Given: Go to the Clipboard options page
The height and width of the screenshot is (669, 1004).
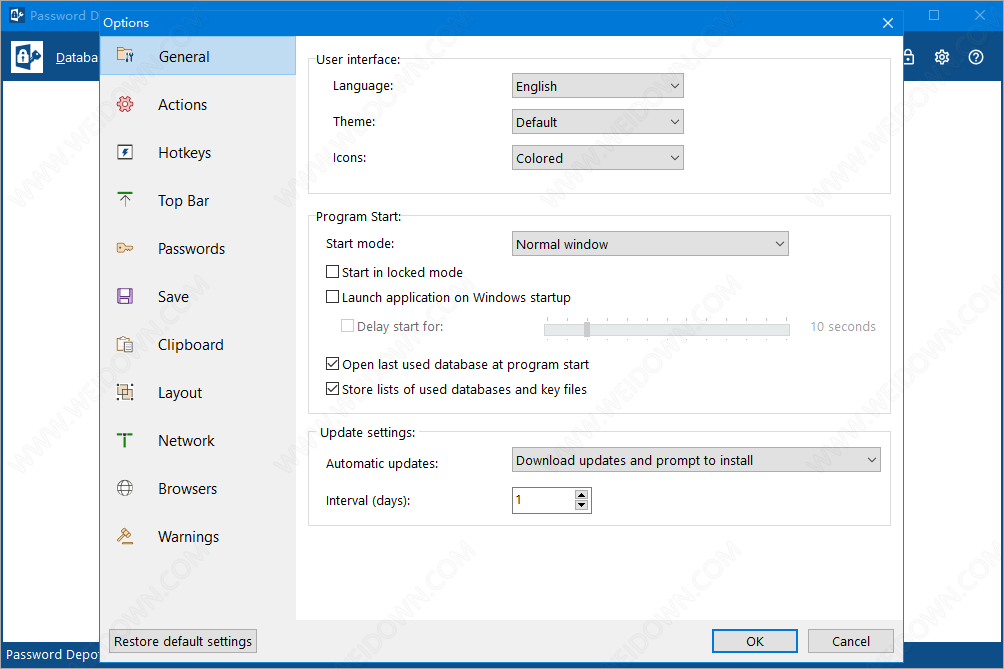Looking at the screenshot, I should point(198,344).
